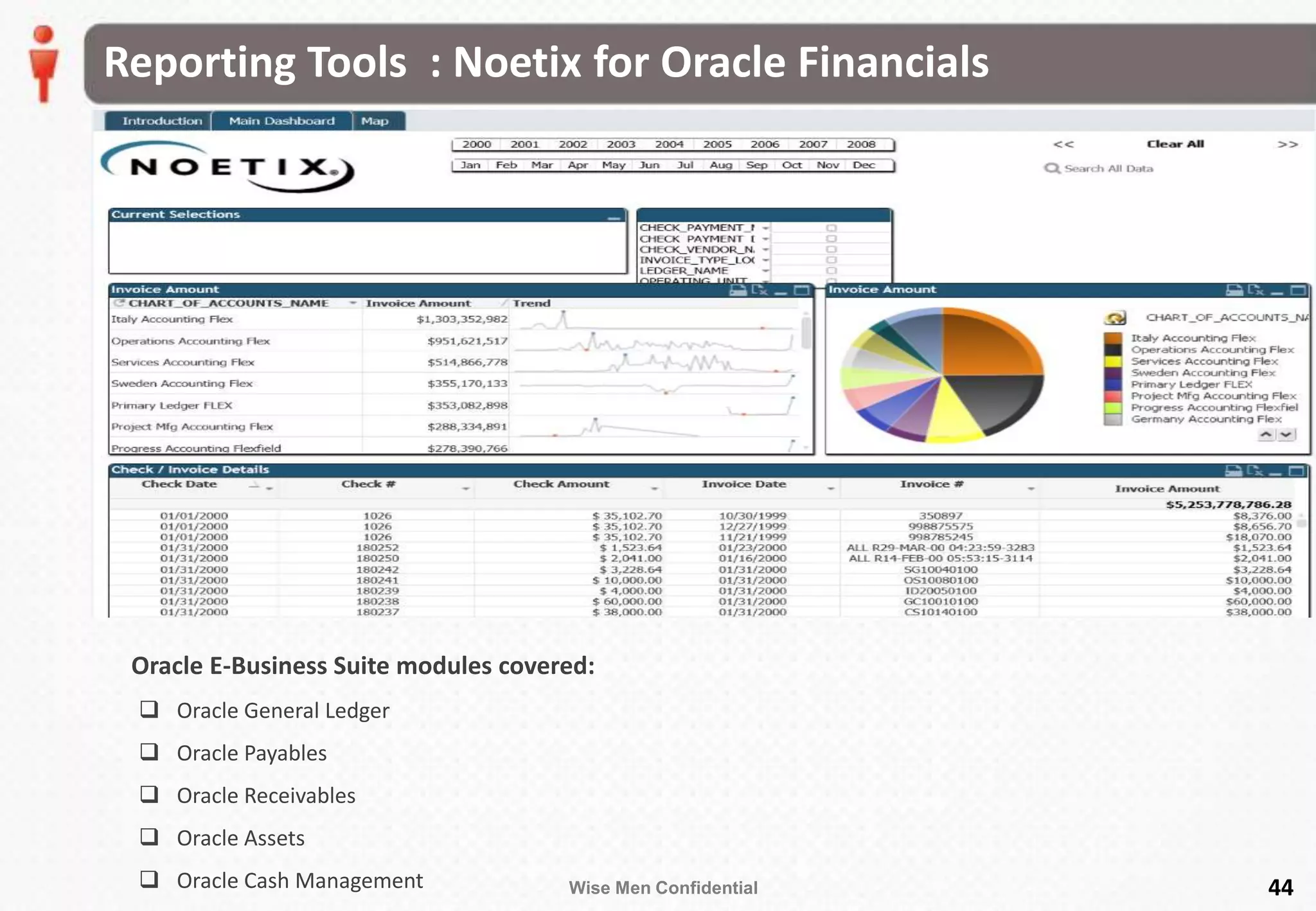
Task: Expand the first CHECK_PAYMENT field dropdown
Action: (765, 228)
